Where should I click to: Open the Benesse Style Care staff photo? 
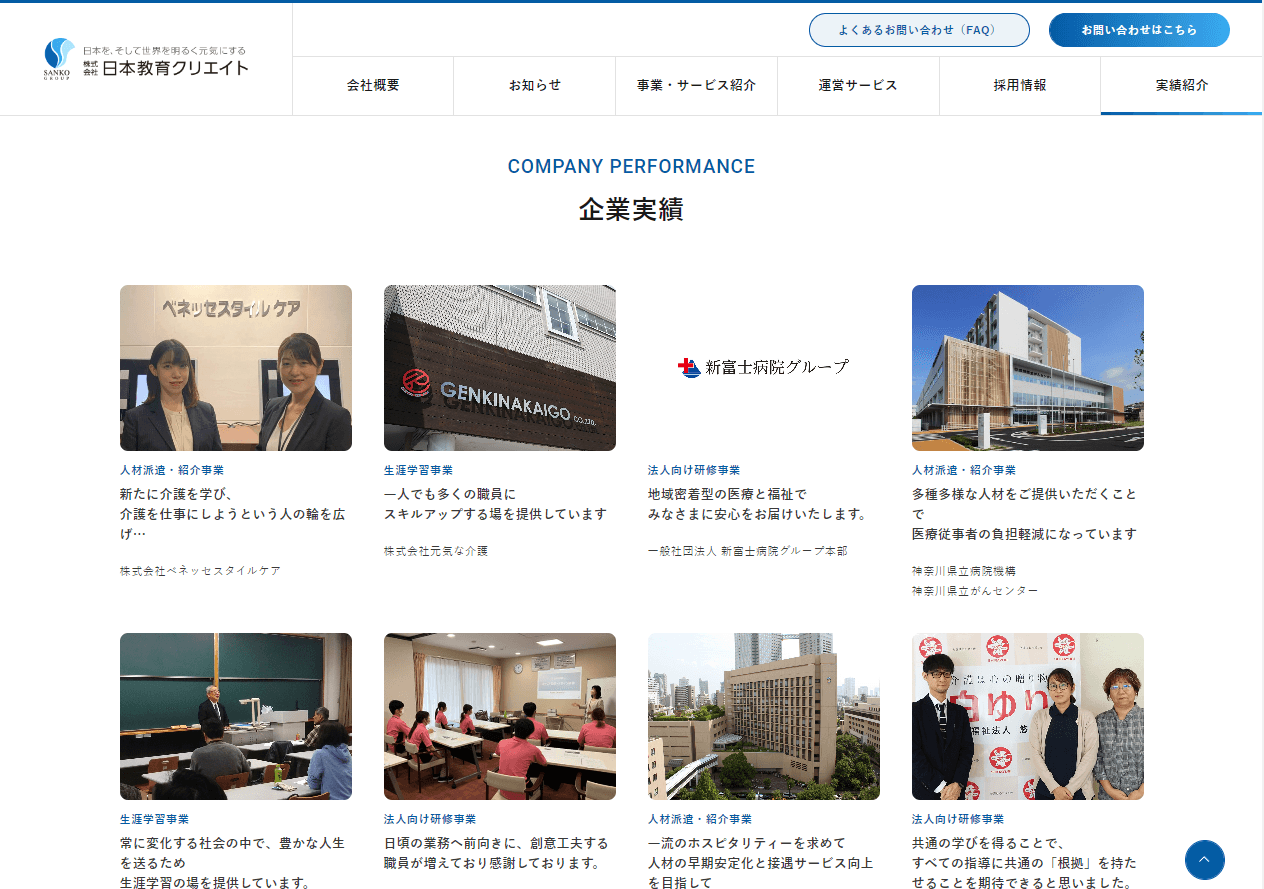[x=236, y=368]
